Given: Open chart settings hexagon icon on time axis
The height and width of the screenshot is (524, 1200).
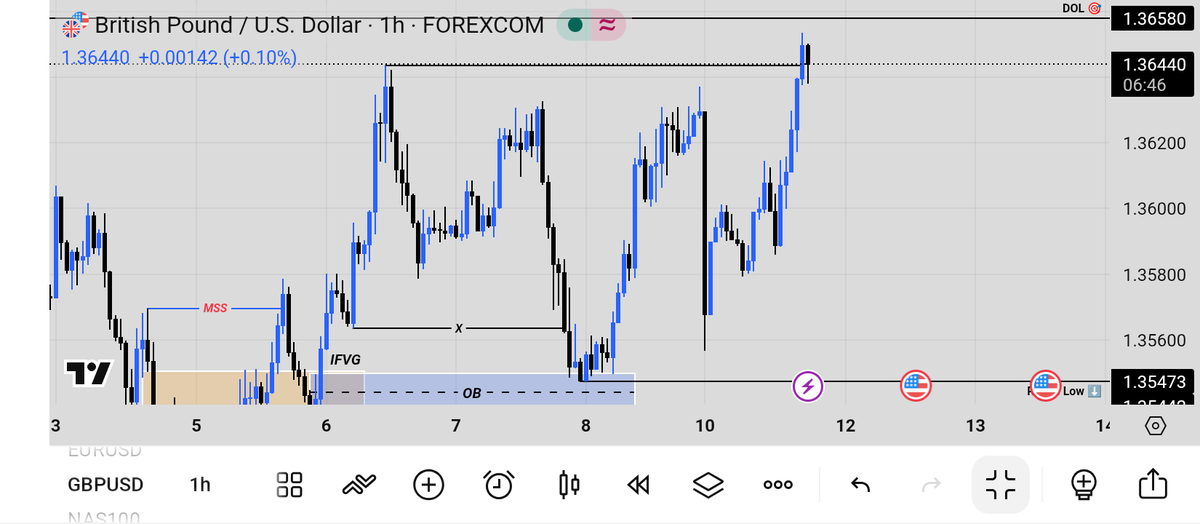Looking at the screenshot, I should click(1155, 426).
